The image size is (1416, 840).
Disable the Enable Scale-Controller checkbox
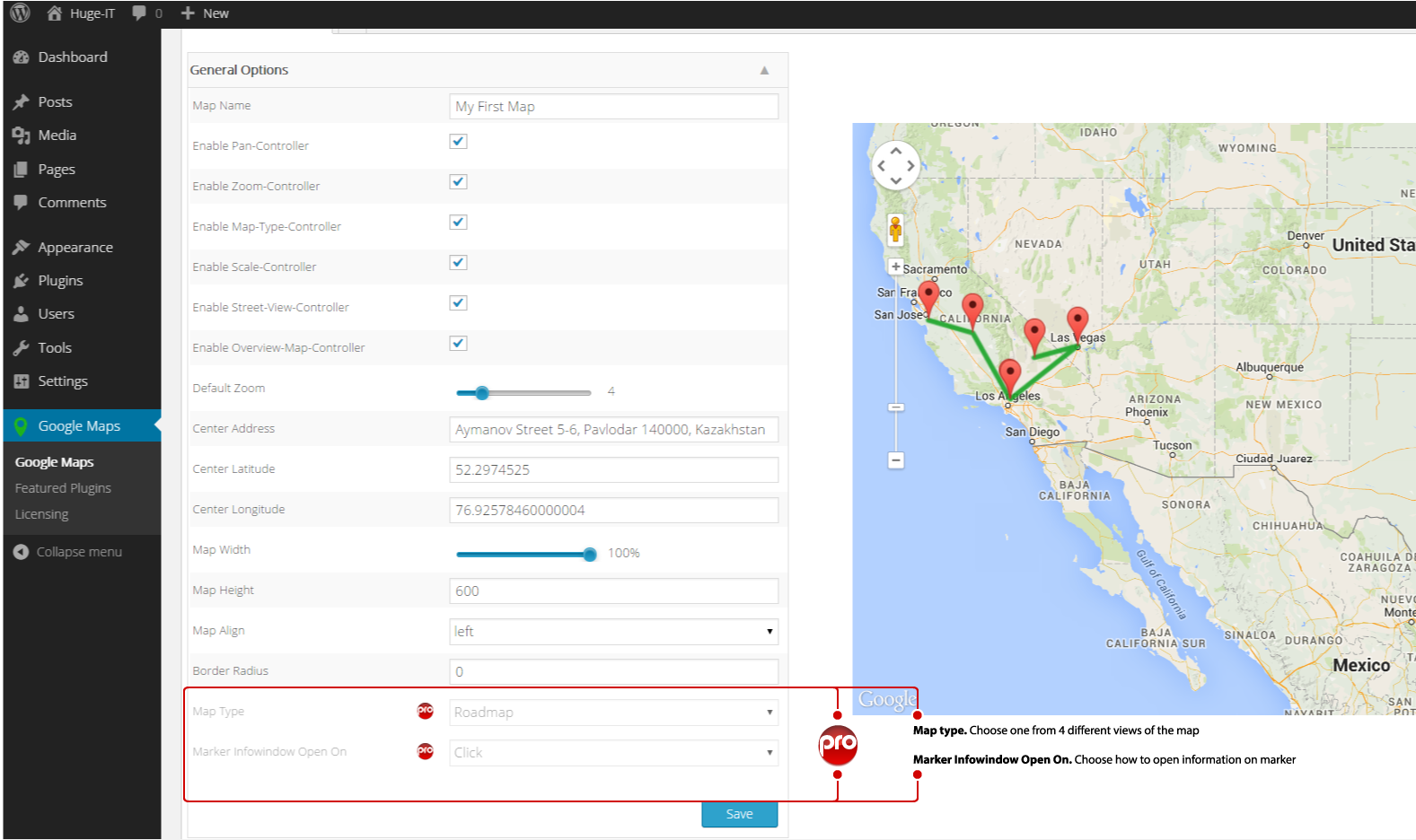coord(459,263)
